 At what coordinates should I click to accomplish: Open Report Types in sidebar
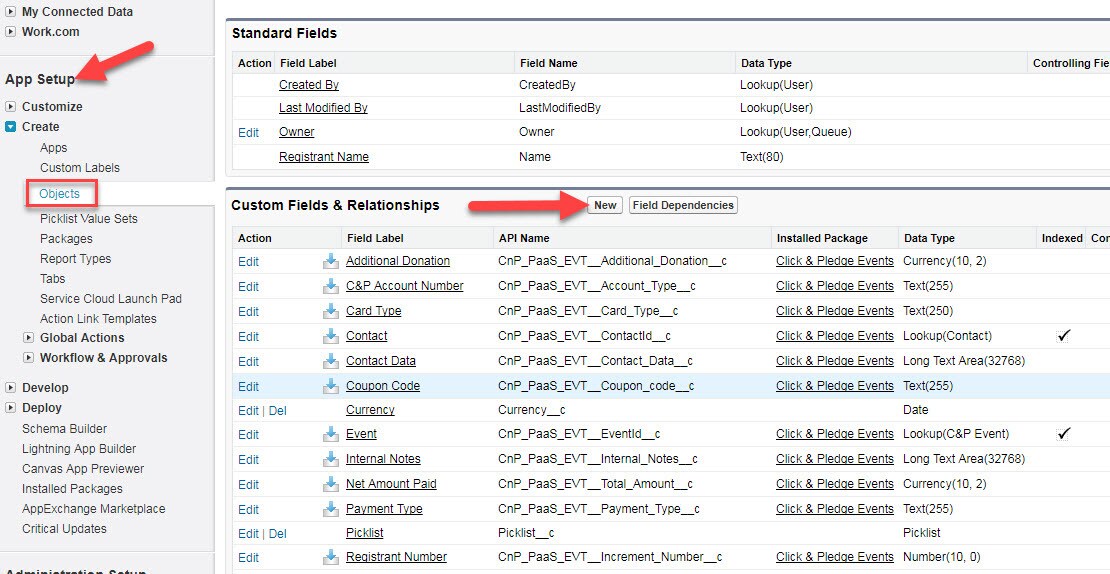(x=76, y=258)
